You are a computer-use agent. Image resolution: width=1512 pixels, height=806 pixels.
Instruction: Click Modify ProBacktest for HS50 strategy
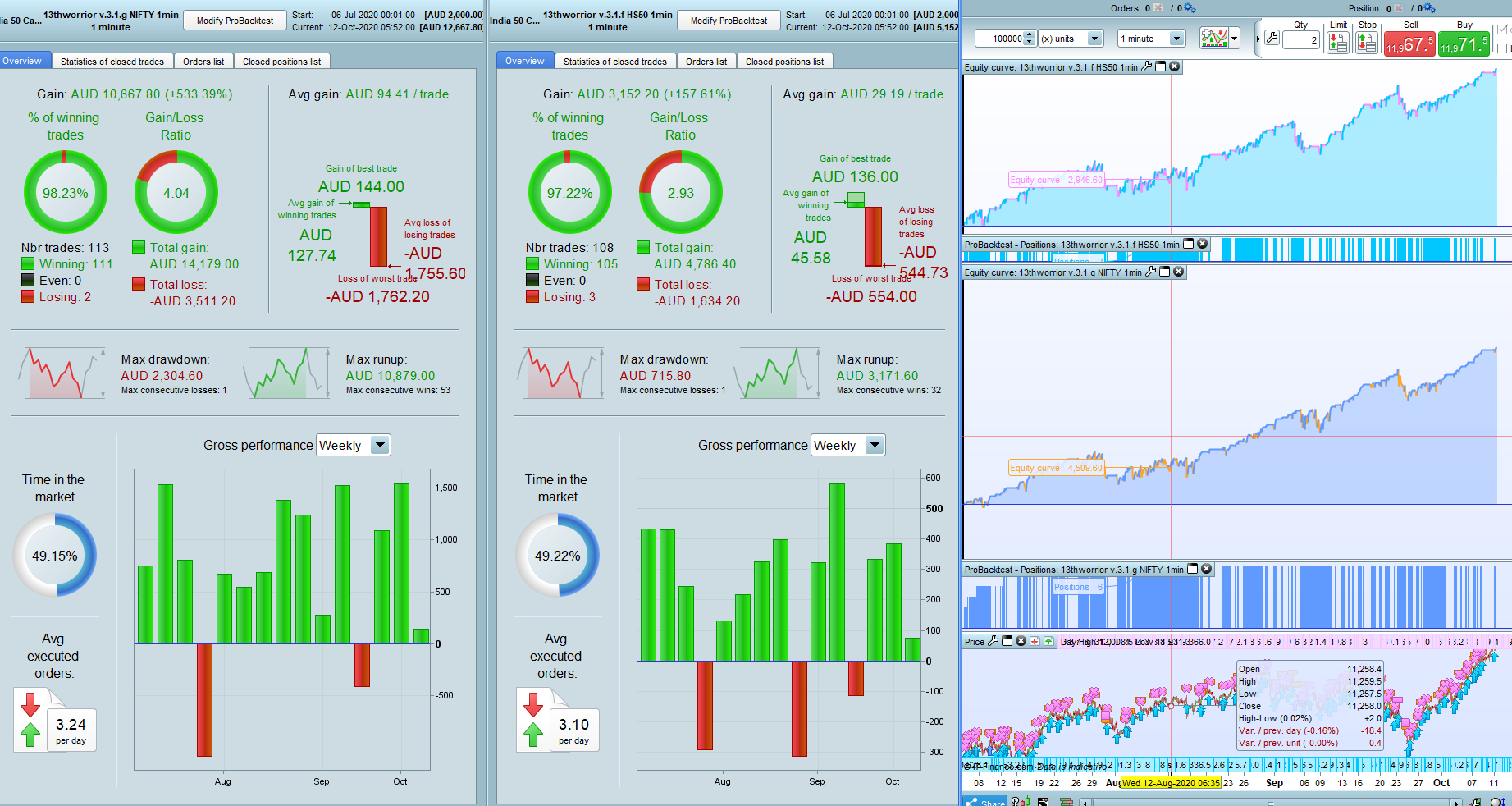click(729, 21)
